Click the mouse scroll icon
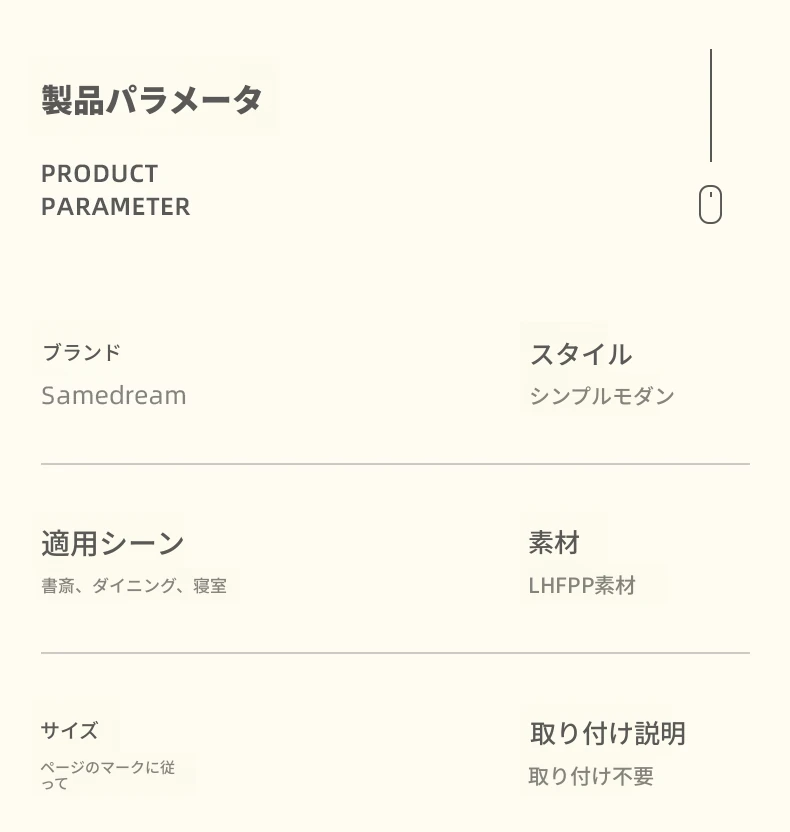This screenshot has width=790, height=832. [x=710, y=204]
